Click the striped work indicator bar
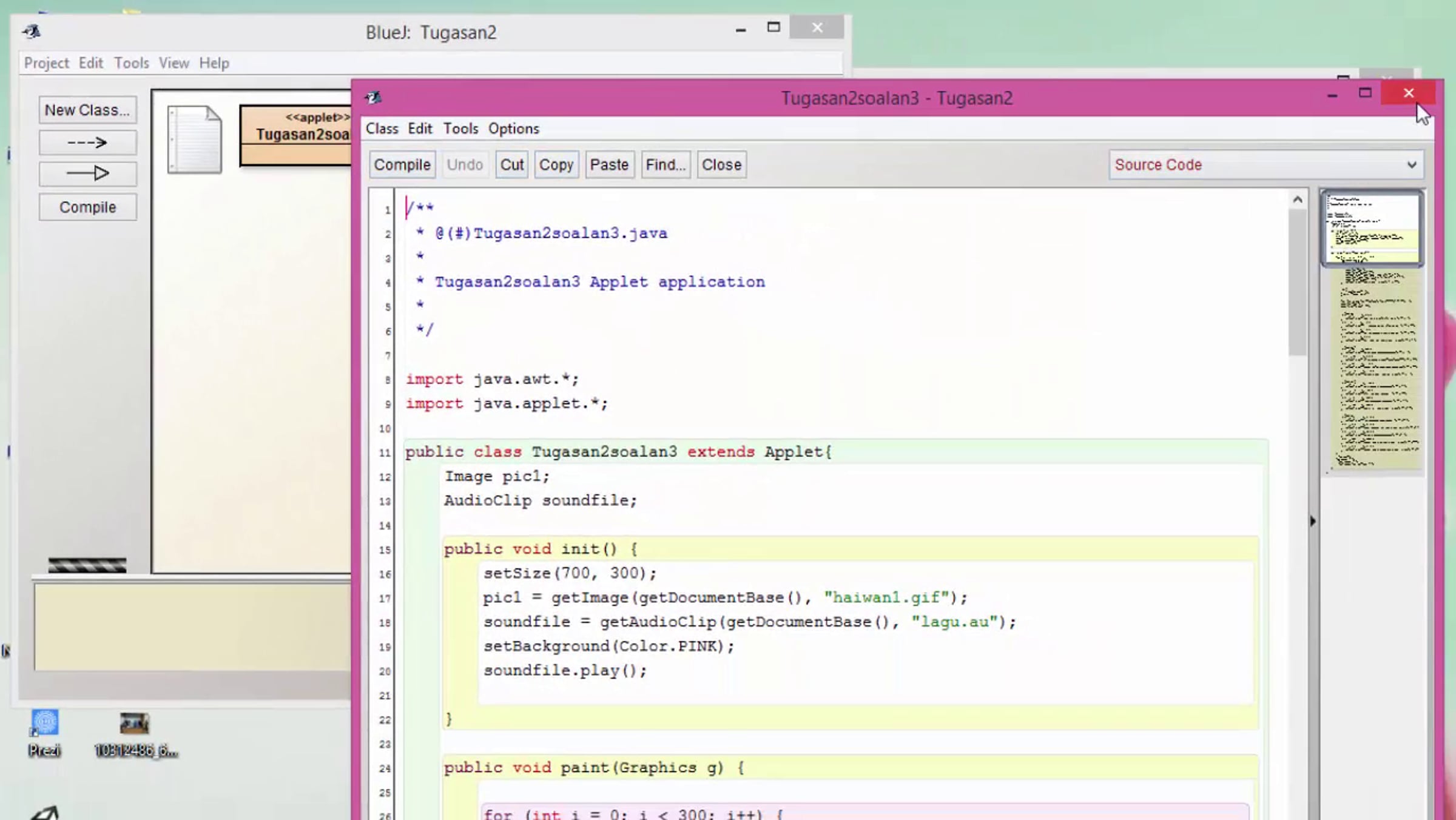Image resolution: width=1456 pixels, height=820 pixels. pos(87,565)
